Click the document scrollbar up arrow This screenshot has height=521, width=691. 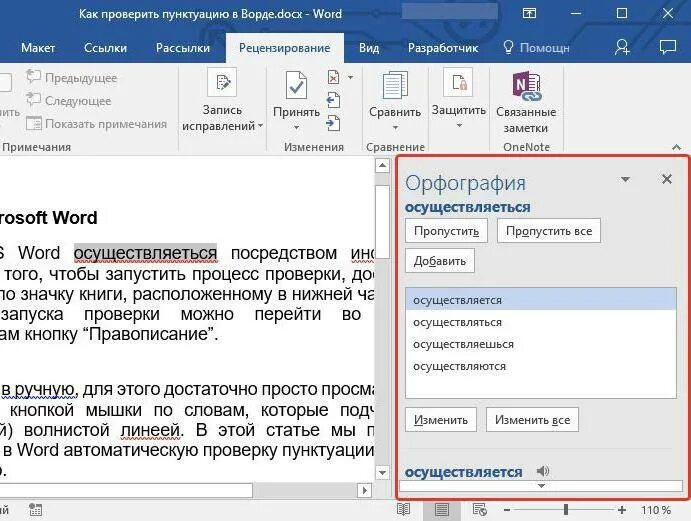pyautogui.click(x=382, y=166)
